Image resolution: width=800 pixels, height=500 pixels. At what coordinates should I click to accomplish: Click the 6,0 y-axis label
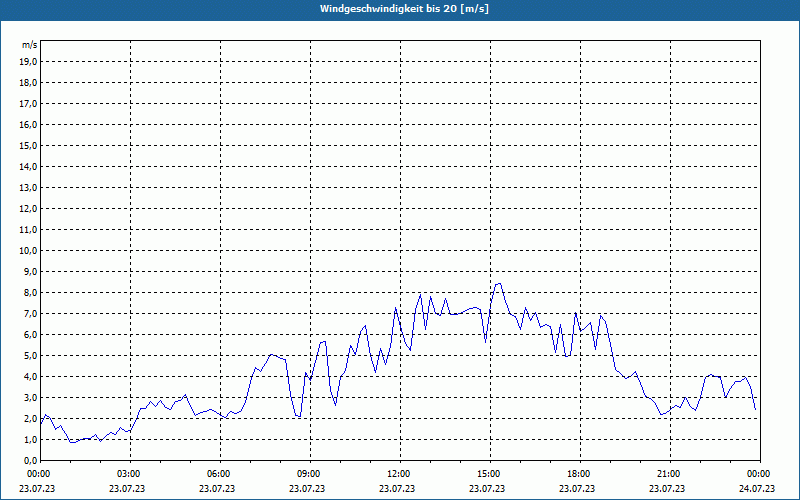31,334
